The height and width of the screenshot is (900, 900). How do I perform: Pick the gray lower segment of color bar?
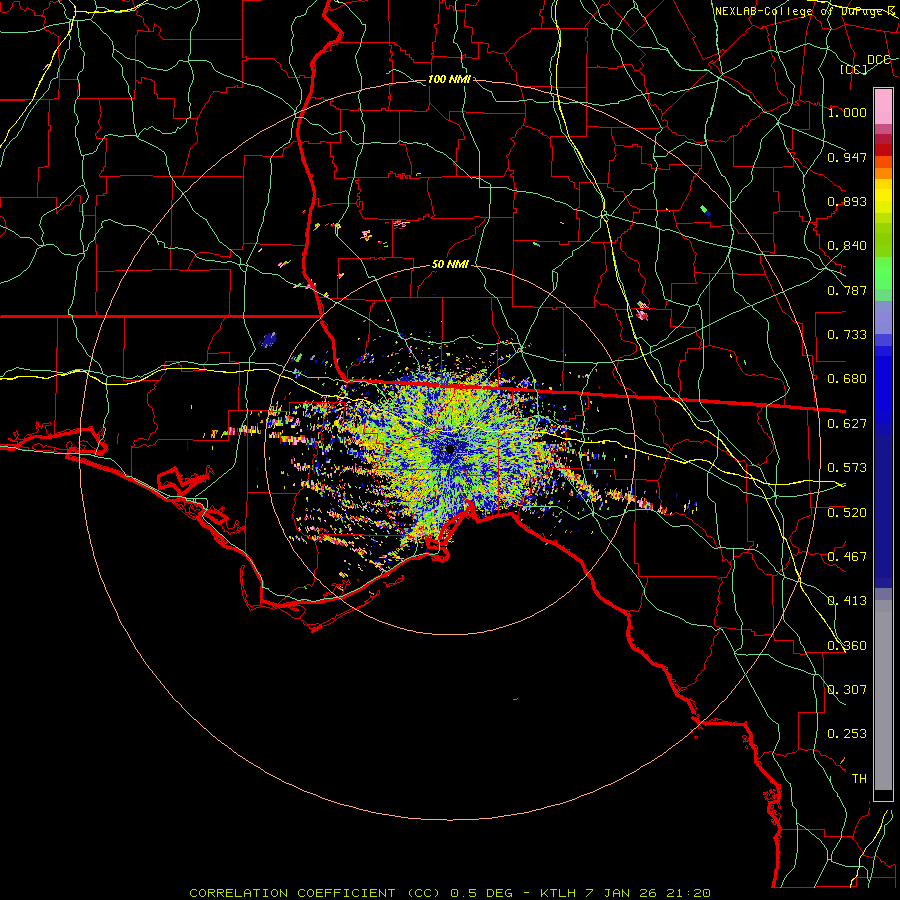click(883, 695)
